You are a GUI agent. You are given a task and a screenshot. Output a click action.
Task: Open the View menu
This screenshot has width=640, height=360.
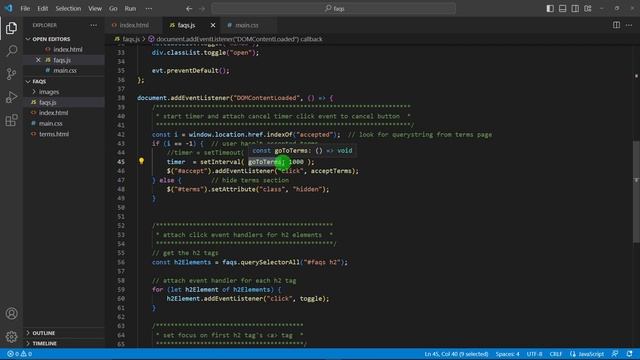(x=95, y=9)
